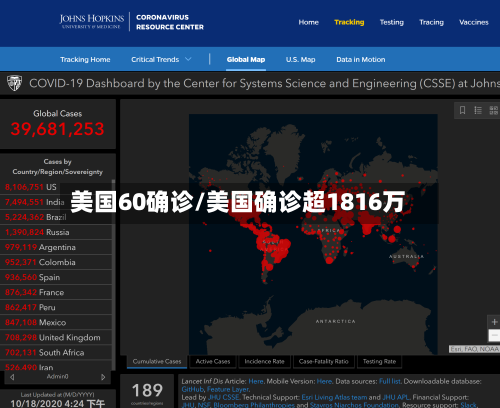Open the Coronavirus Resource Center link
The image size is (500, 408).
pyautogui.click(x=170, y=22)
